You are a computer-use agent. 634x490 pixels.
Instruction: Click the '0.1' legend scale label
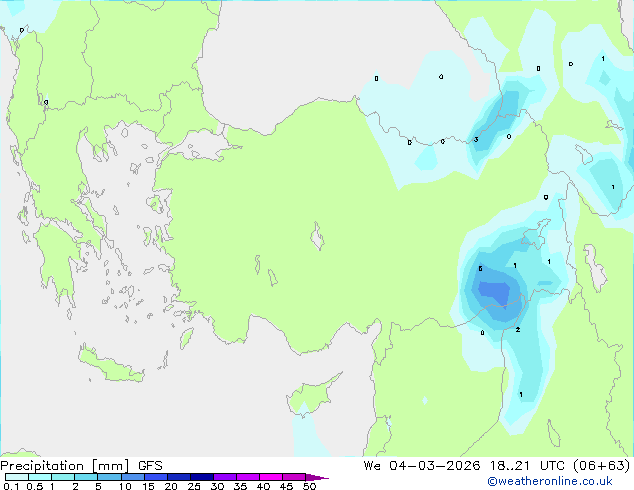pyautogui.click(x=11, y=486)
